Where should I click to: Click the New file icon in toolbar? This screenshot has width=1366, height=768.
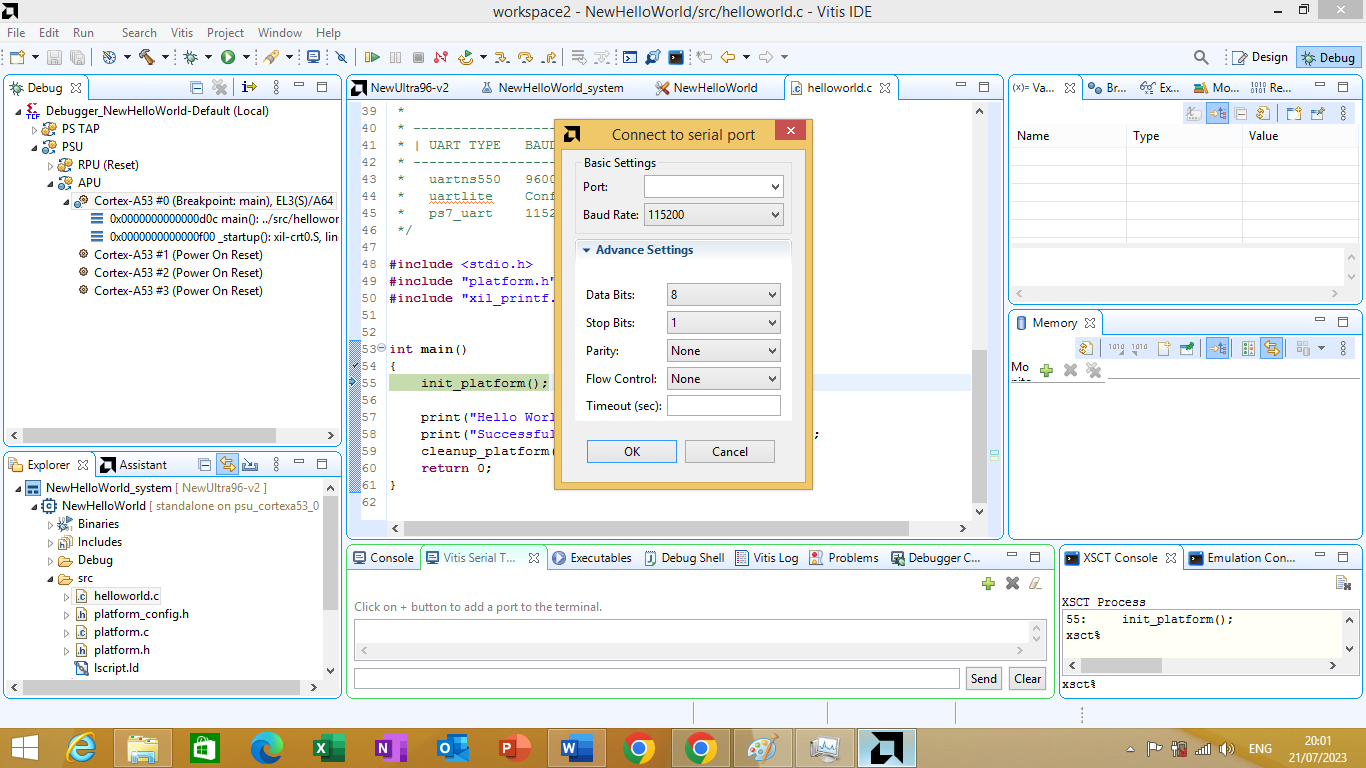17,57
